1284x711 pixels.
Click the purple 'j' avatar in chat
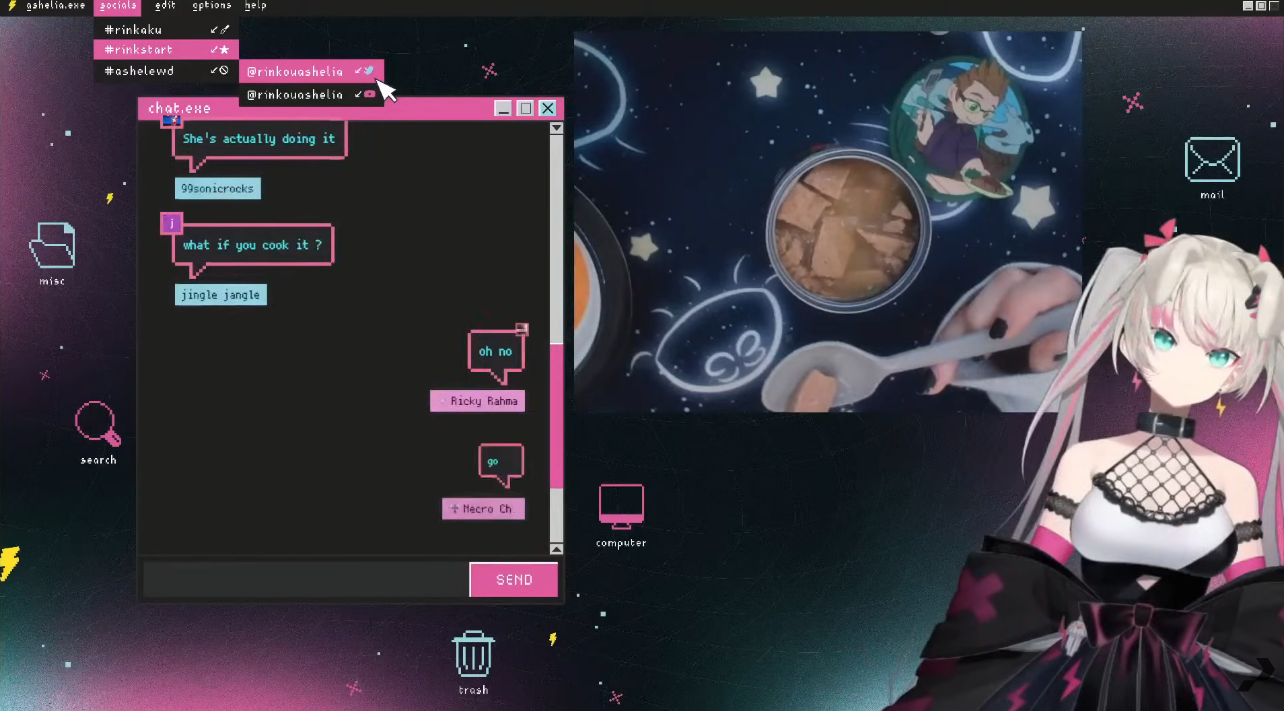[171, 223]
